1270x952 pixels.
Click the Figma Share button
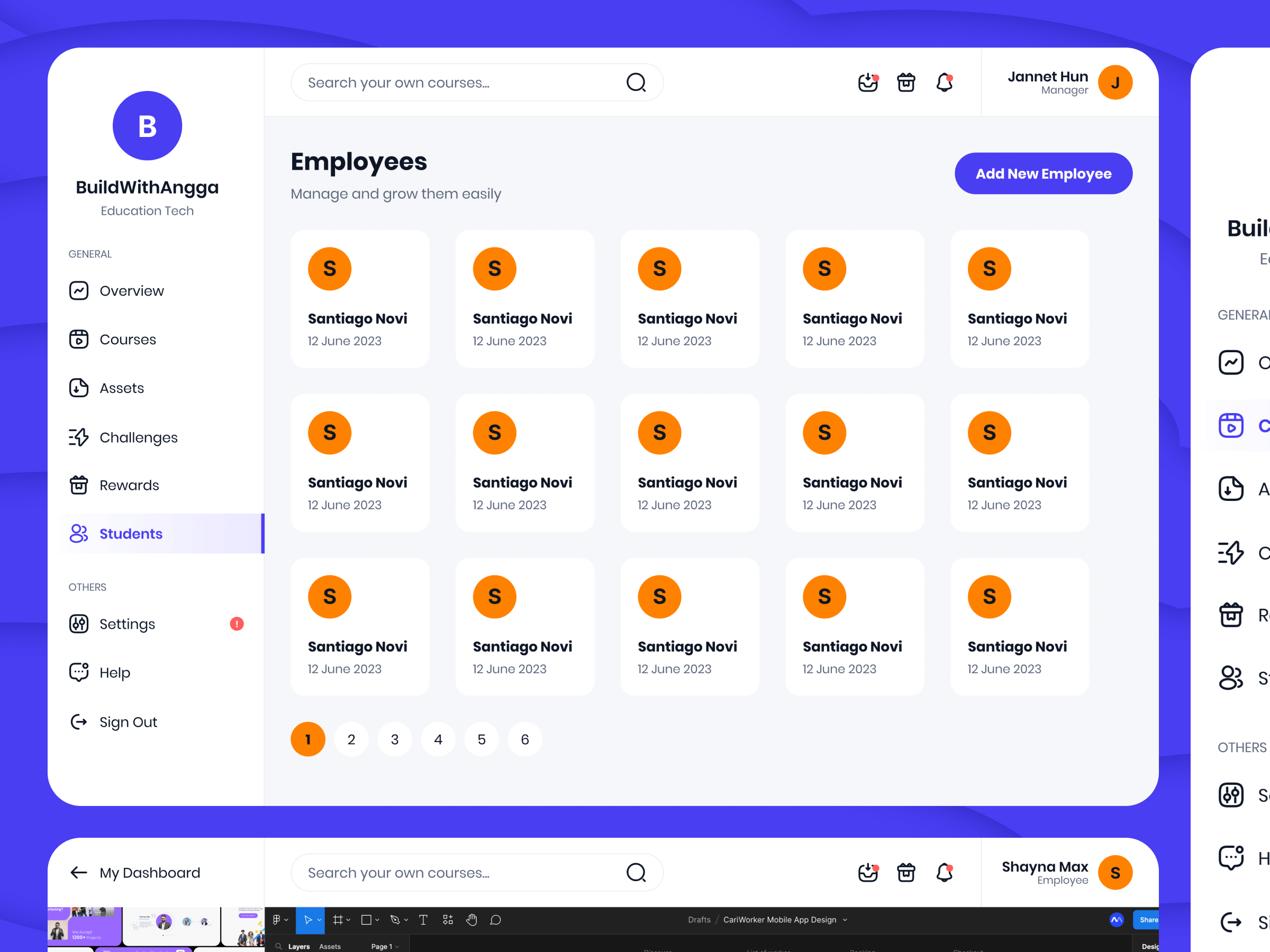tap(1146, 920)
